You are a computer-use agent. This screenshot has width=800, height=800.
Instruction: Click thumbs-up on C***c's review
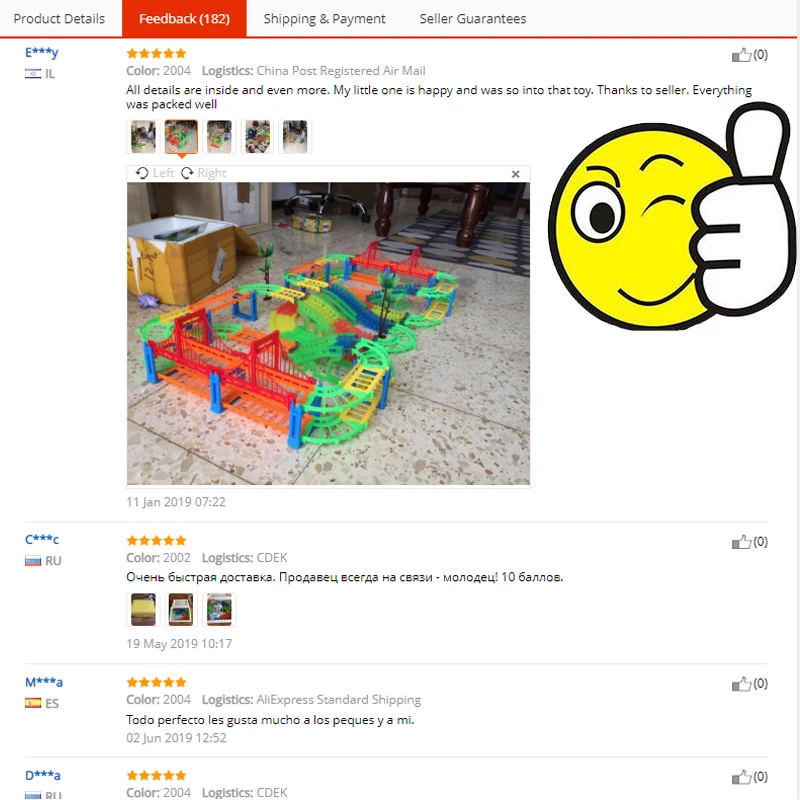741,542
